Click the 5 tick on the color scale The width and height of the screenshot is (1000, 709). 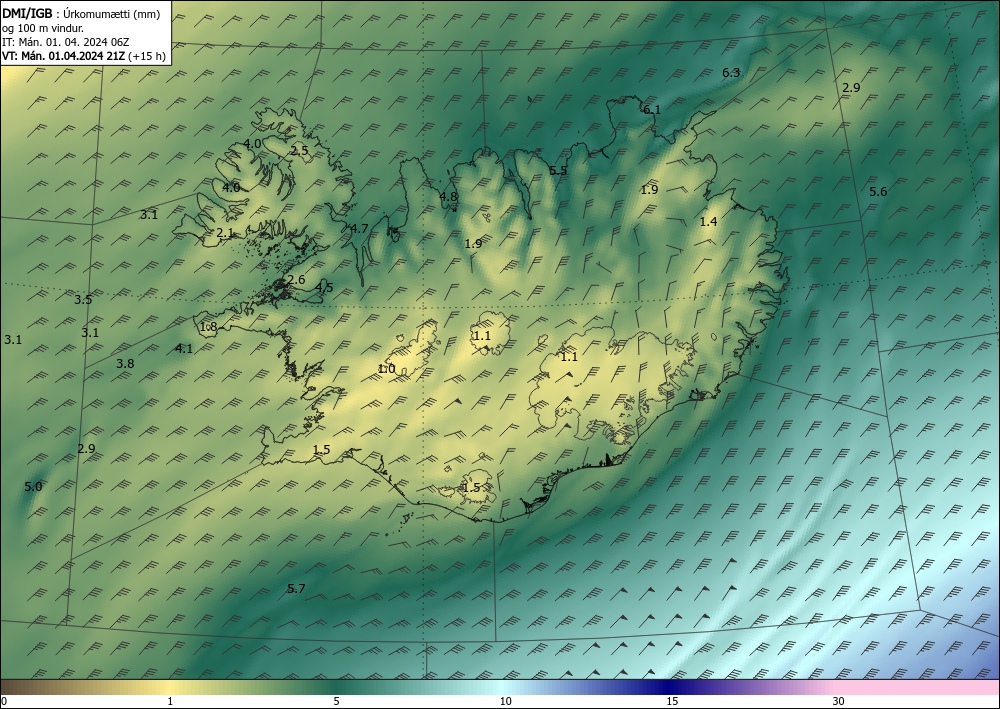coord(336,701)
